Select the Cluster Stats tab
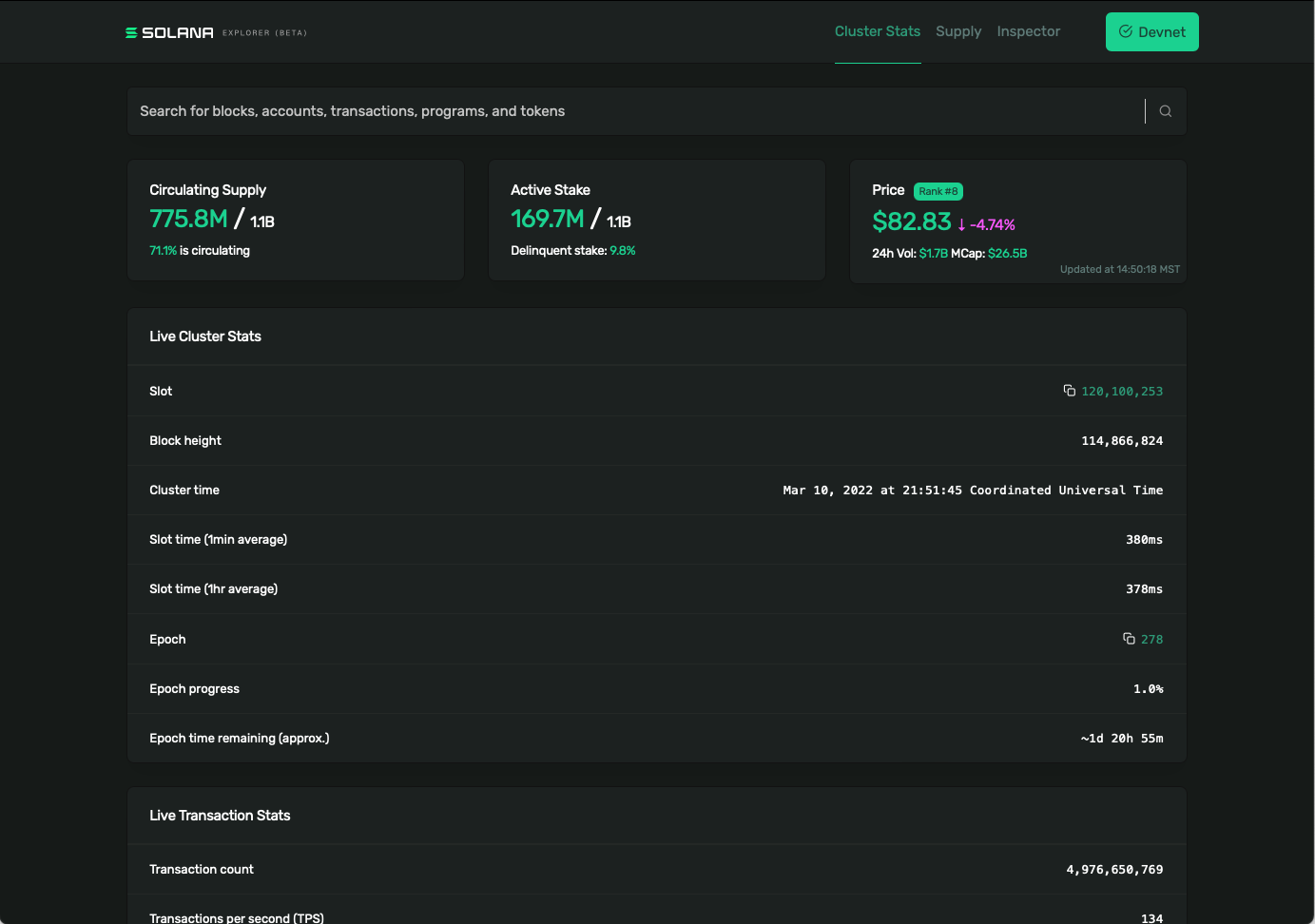Image resolution: width=1315 pixels, height=924 pixels. (878, 31)
